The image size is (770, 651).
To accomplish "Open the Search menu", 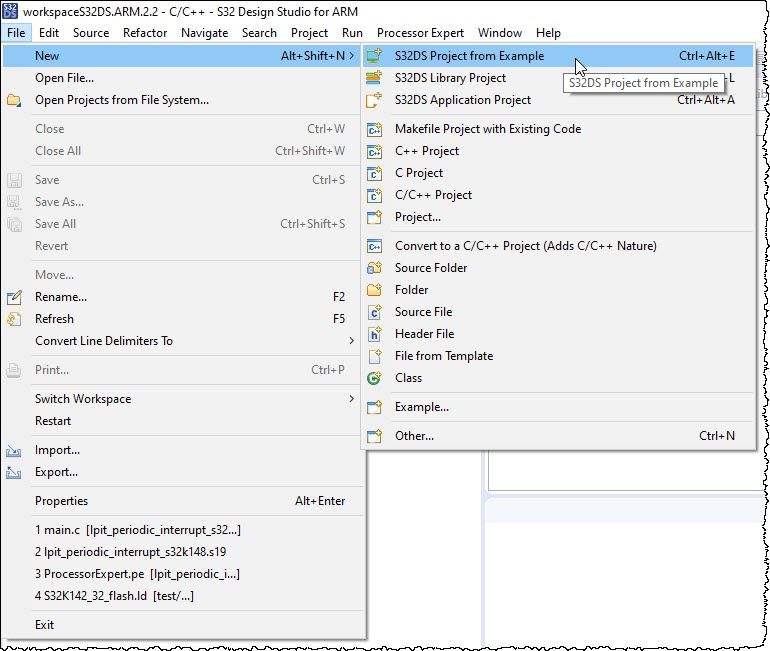I will (259, 33).
